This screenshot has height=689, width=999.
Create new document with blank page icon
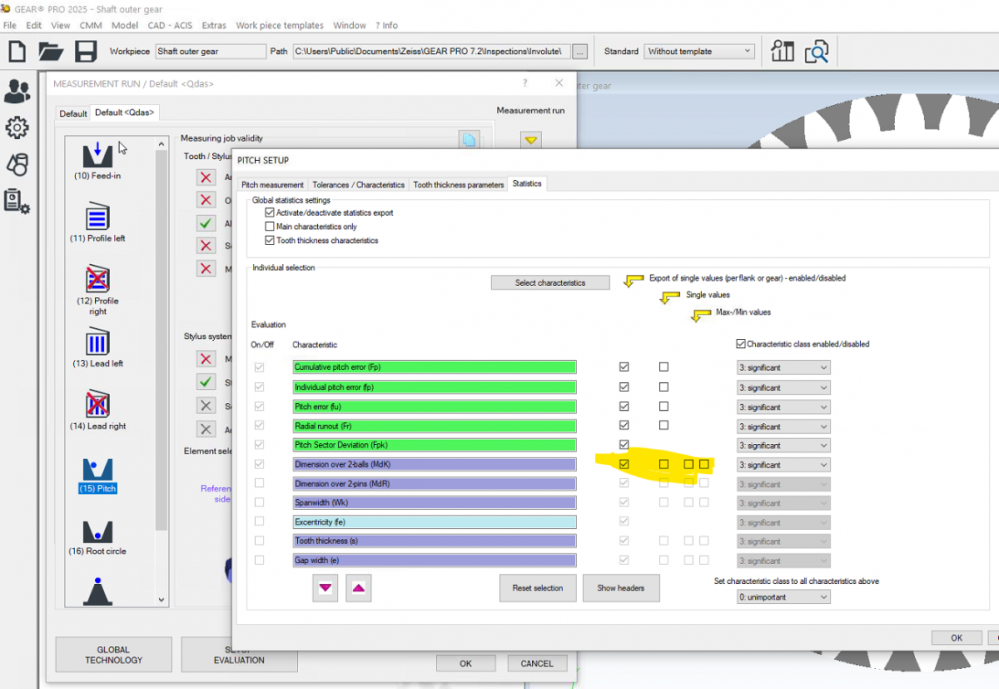click(x=17, y=51)
